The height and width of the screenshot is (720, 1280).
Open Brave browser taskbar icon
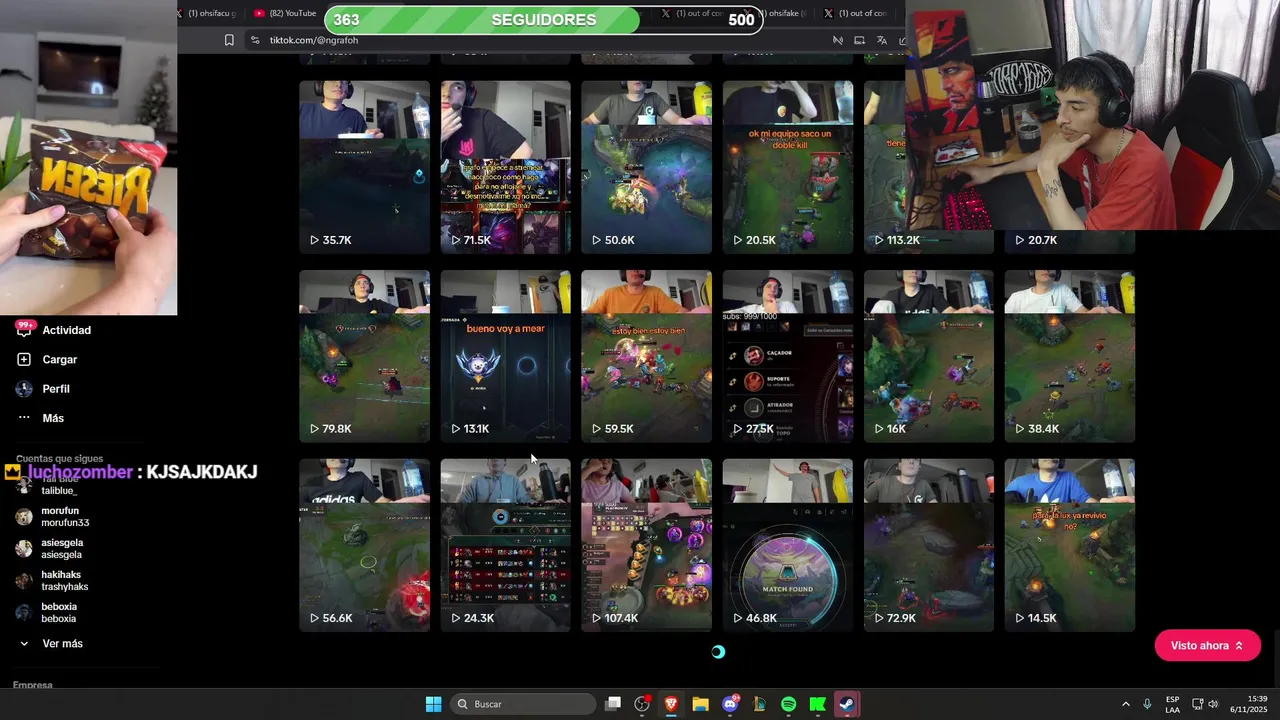point(671,704)
